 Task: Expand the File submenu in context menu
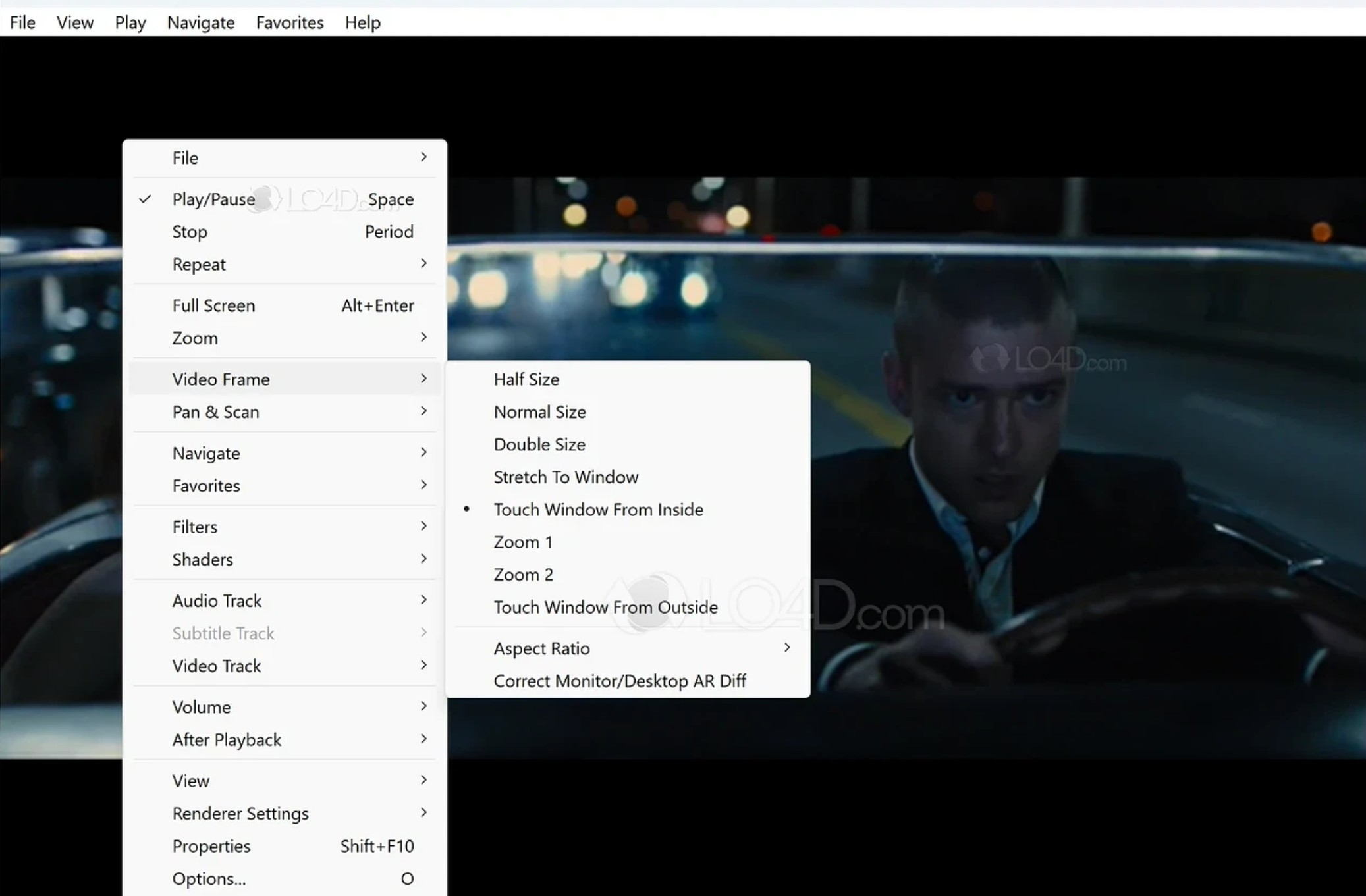tap(285, 158)
